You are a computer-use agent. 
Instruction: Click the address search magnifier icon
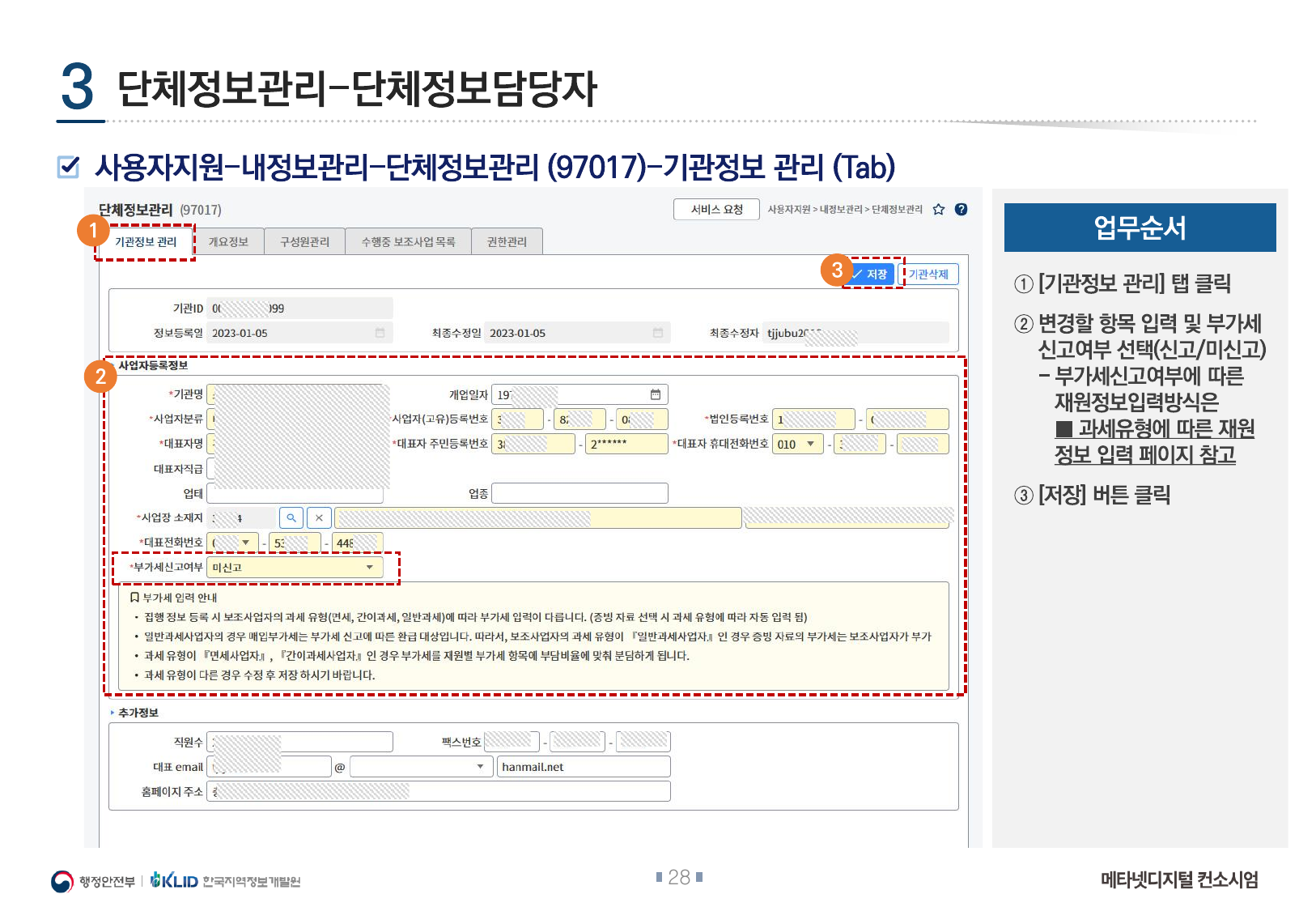pos(291,518)
